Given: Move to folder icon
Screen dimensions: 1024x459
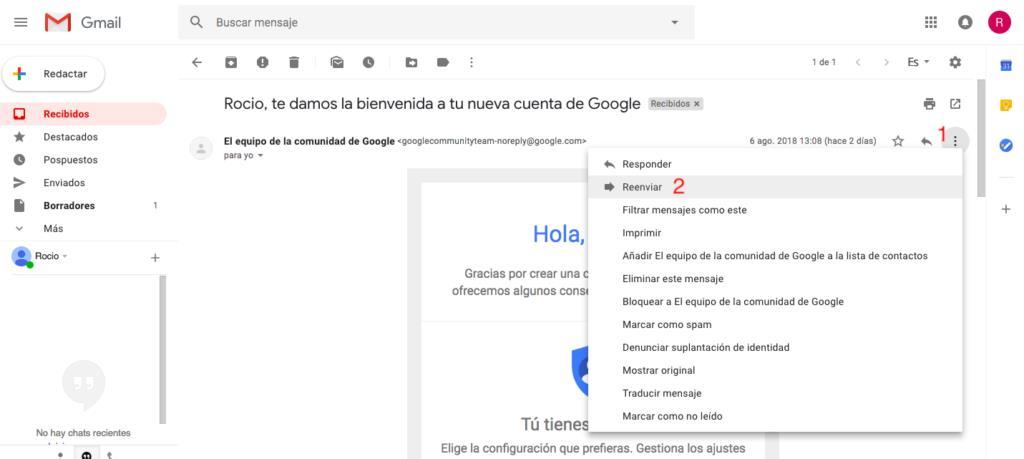Looking at the screenshot, I should click(411, 63).
